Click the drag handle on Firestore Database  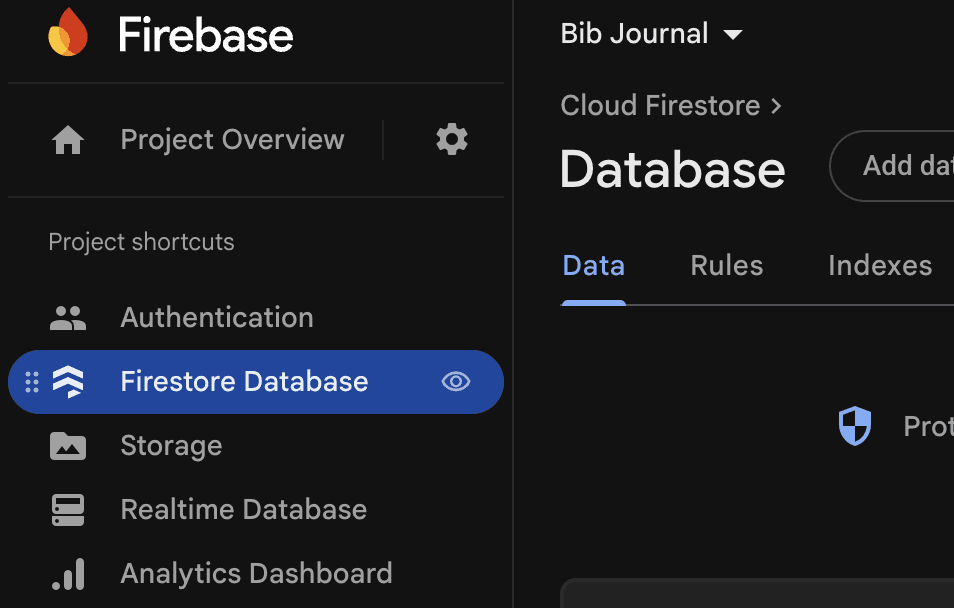(32, 382)
